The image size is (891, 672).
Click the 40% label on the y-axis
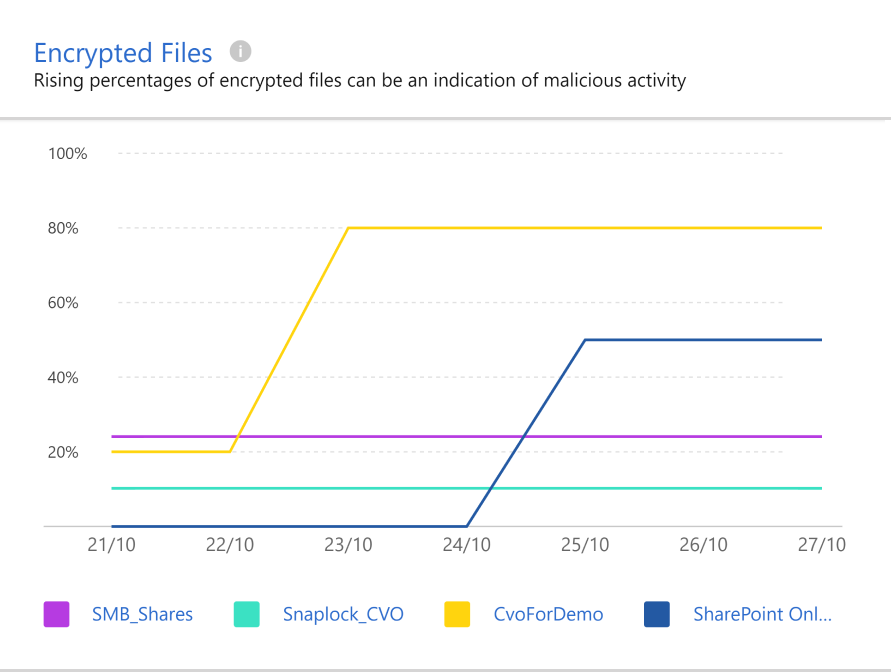(x=63, y=377)
